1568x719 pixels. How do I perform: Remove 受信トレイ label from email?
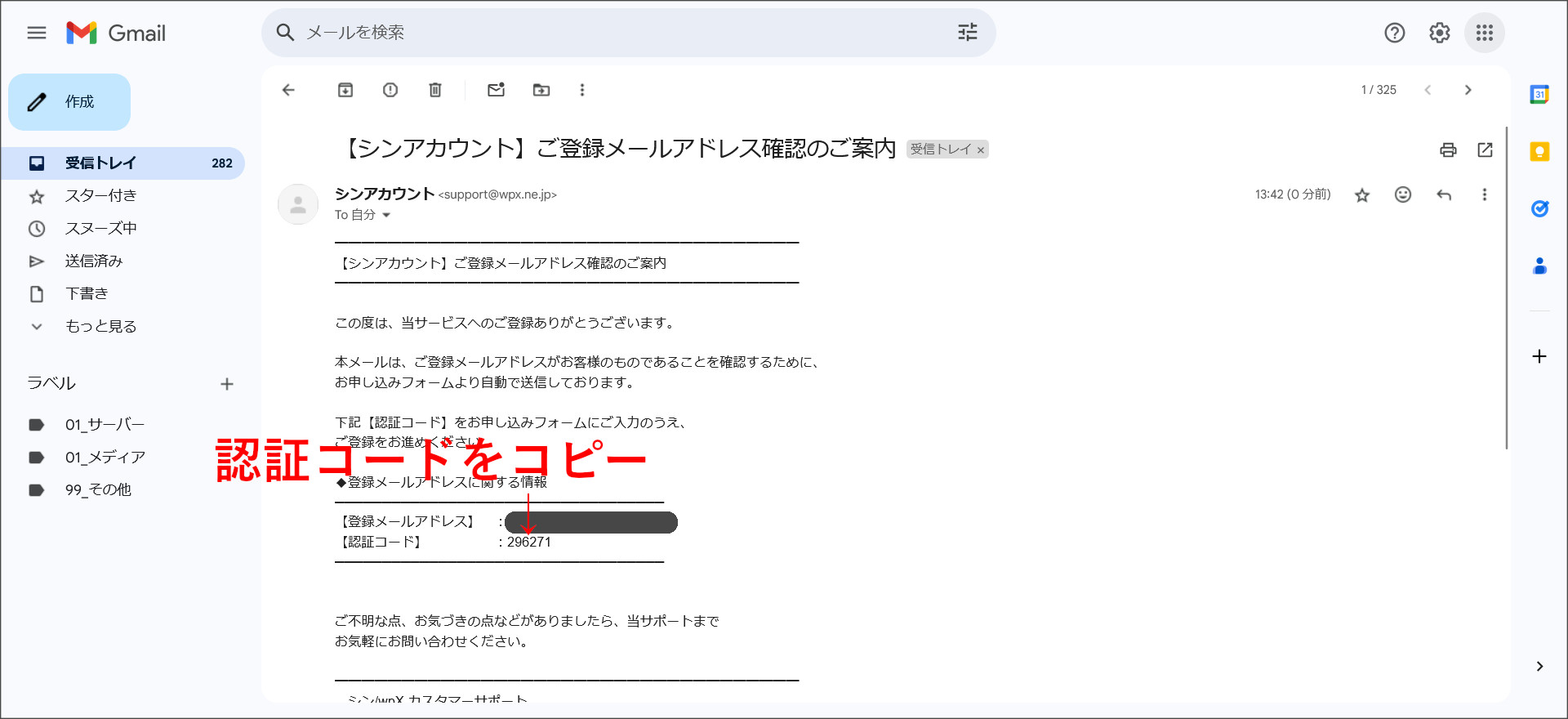[x=980, y=150]
